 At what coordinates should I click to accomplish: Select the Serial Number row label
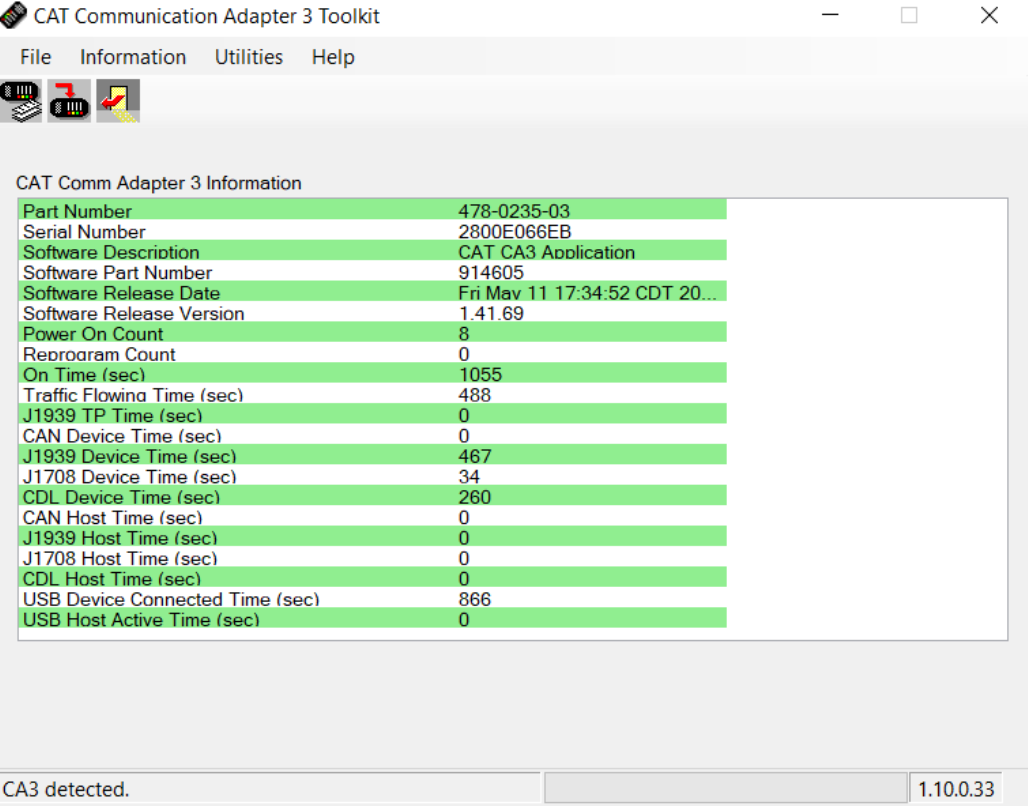[x=84, y=232]
